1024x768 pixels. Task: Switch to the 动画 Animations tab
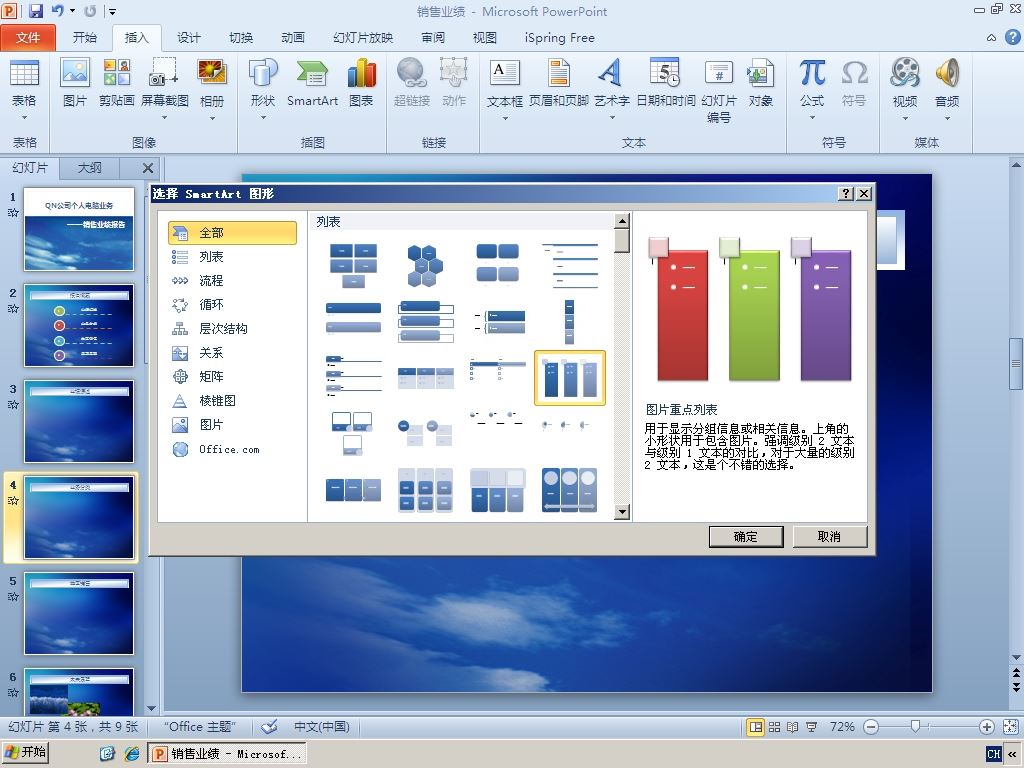click(x=293, y=38)
